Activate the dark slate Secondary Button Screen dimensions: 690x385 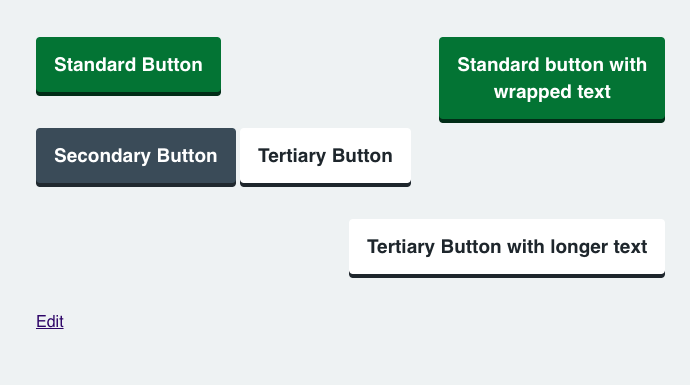(x=136, y=157)
